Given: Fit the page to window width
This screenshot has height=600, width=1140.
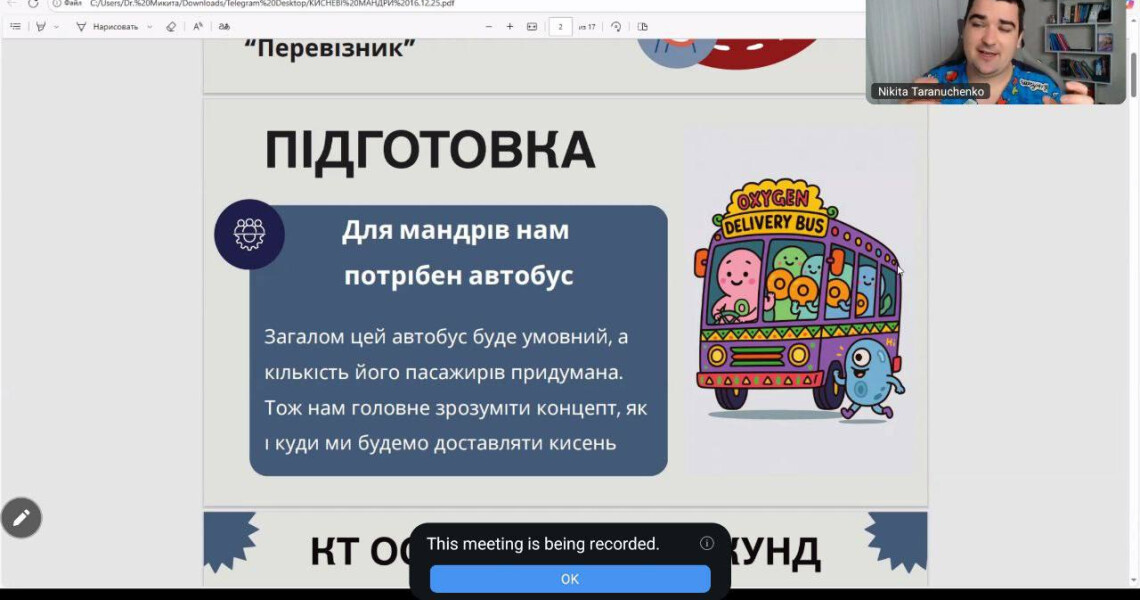Looking at the screenshot, I should click(532, 27).
